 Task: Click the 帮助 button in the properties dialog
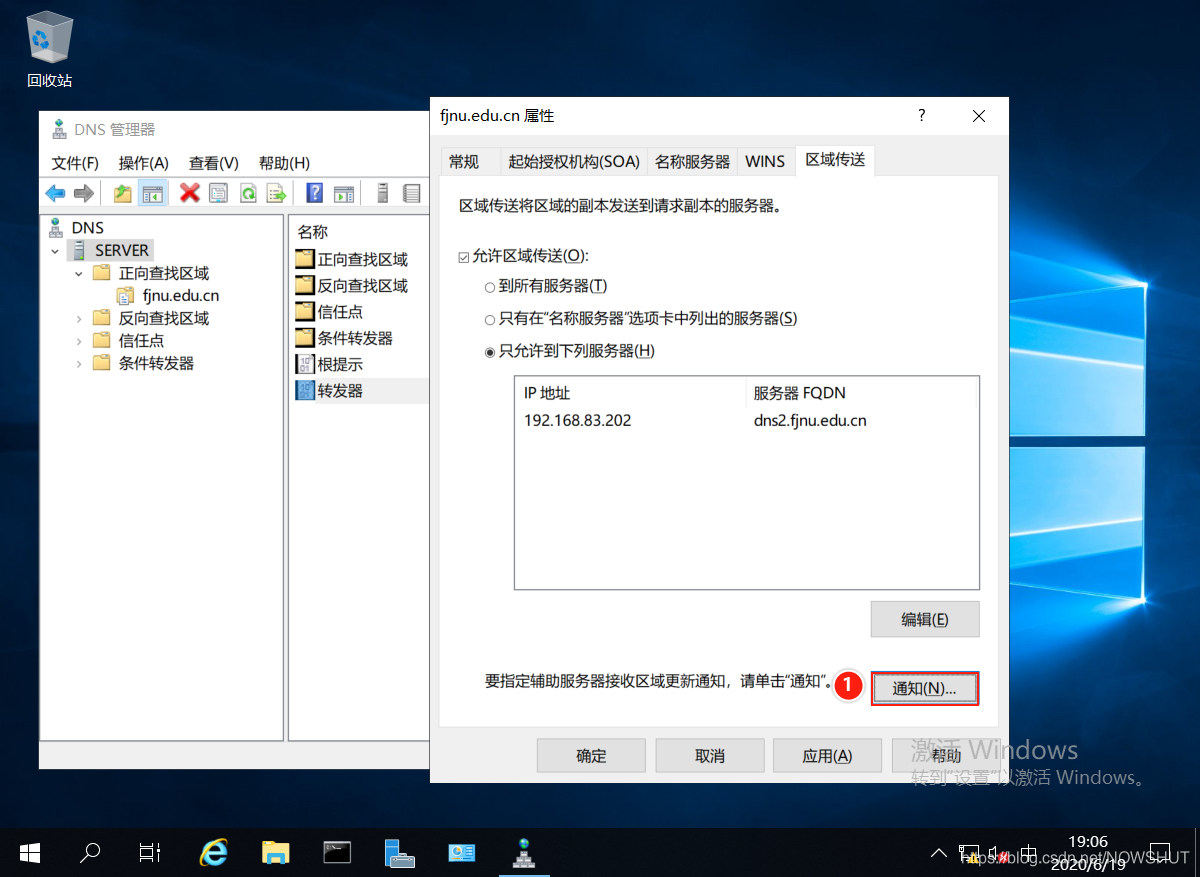(x=945, y=756)
